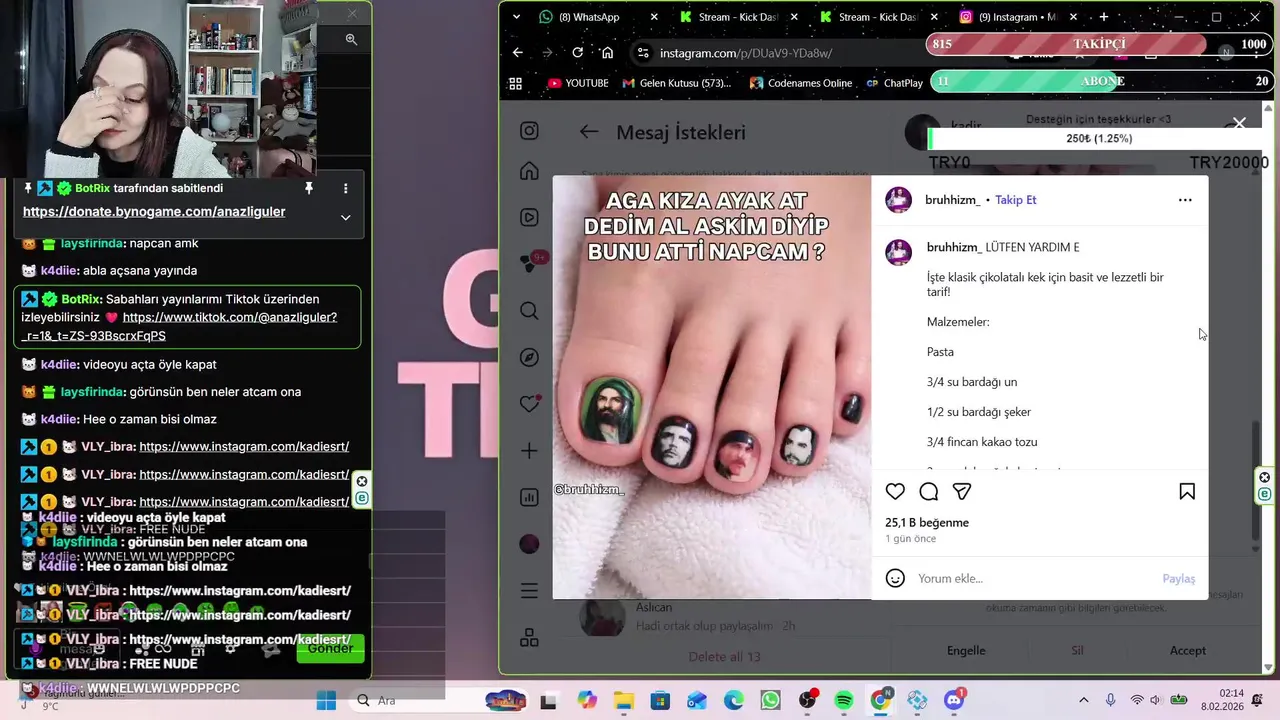Share the post via paper plane icon

pyautogui.click(x=962, y=491)
